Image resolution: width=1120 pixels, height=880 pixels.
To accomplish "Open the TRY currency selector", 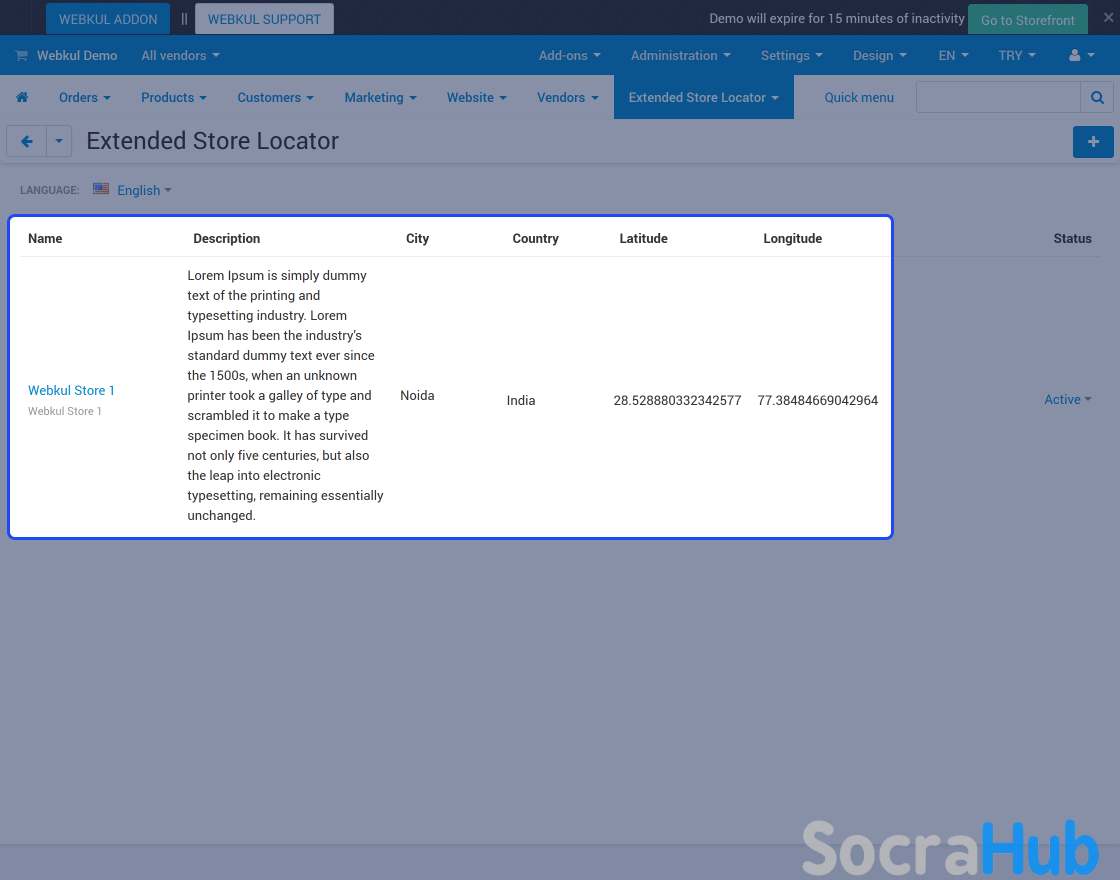I will coord(1017,55).
